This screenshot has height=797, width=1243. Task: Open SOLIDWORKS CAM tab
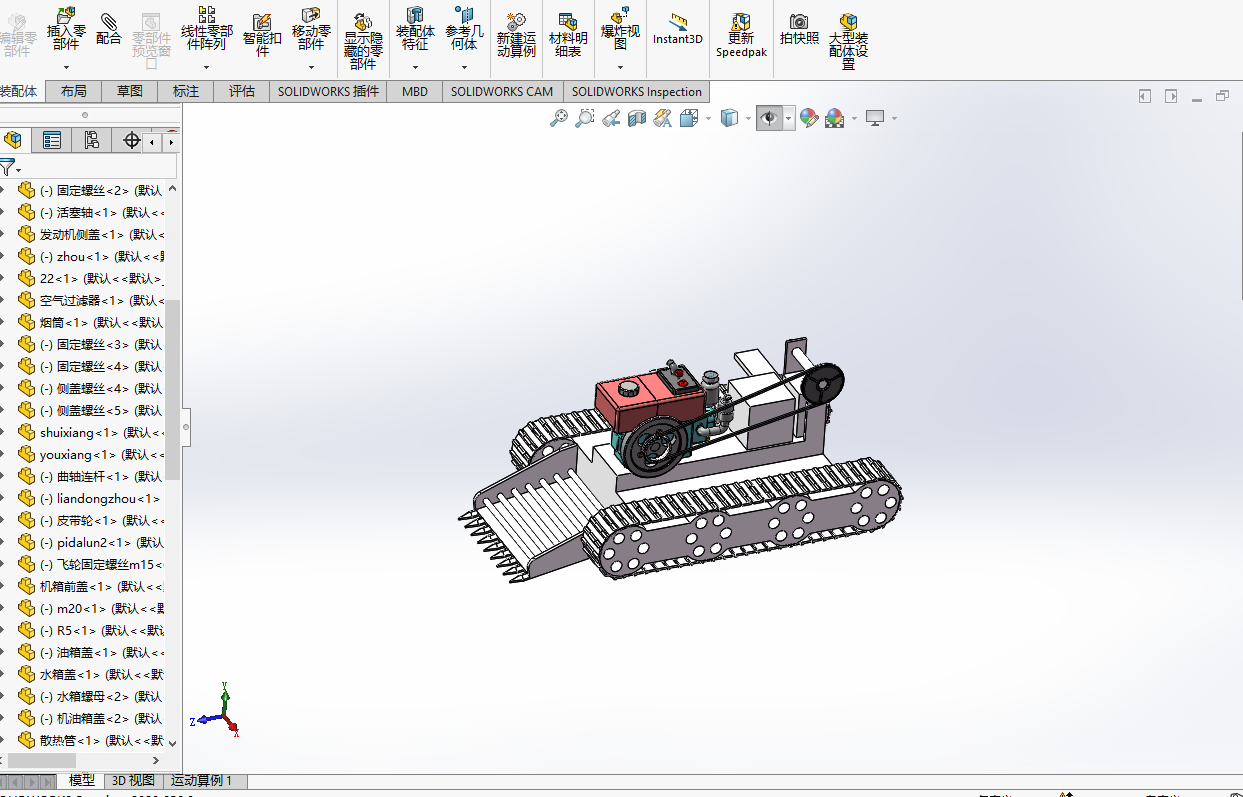[x=502, y=91]
